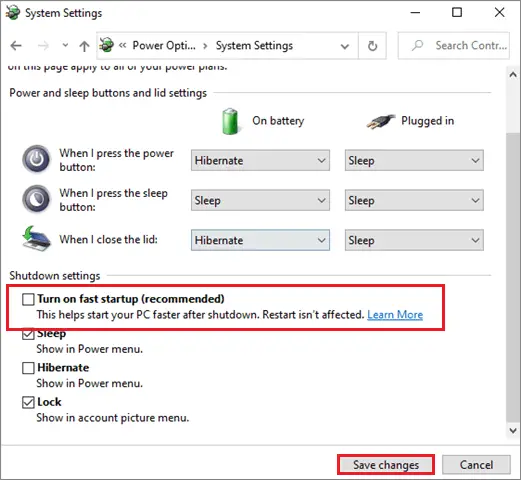Image resolution: width=521 pixels, height=480 pixels.
Task: Minimize the System Settings window
Action: pyautogui.click(x=415, y=13)
